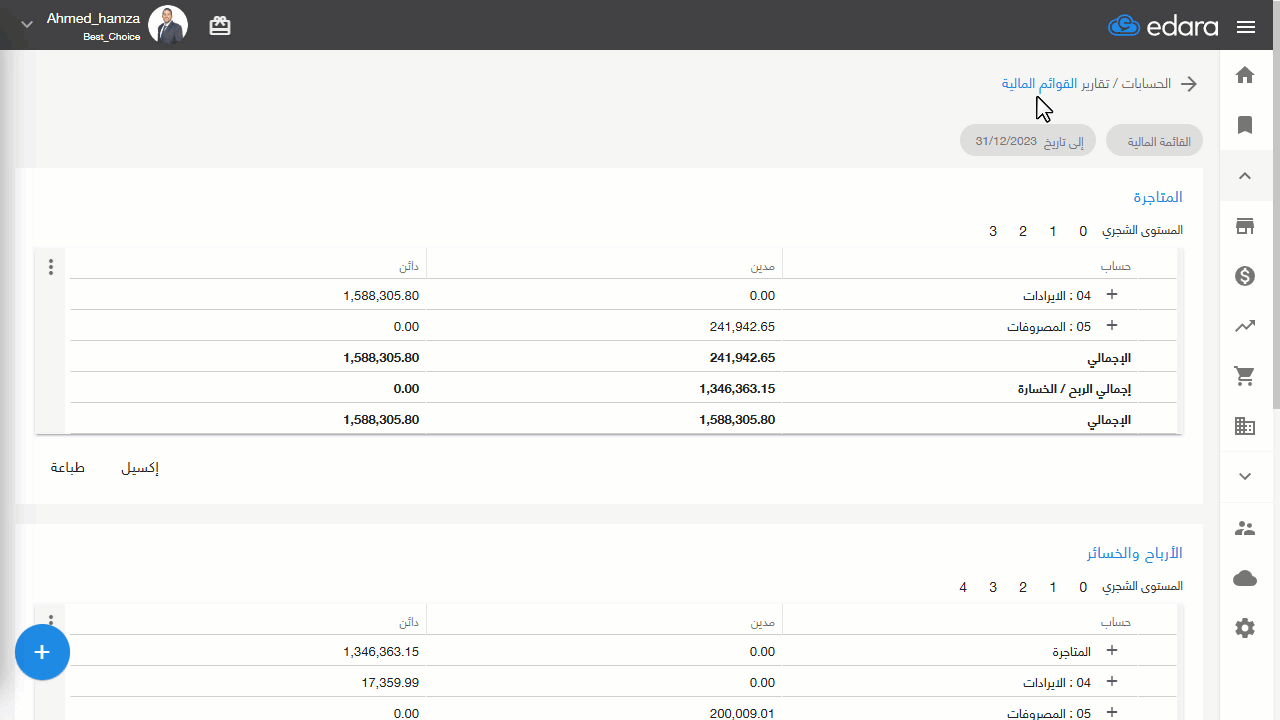Open the trending chart sidebar icon

click(1245, 326)
